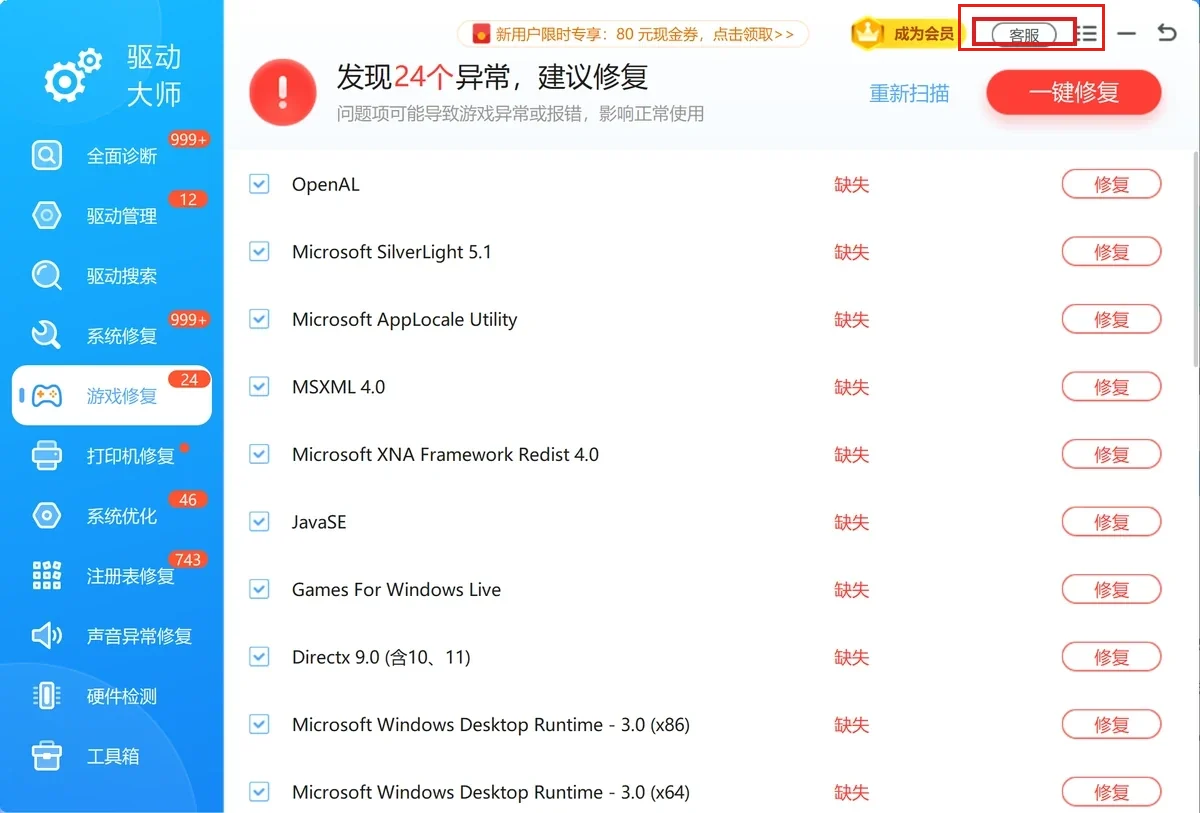Click 修复 for Desktop Runtime 3.0 (x64)

click(1111, 793)
